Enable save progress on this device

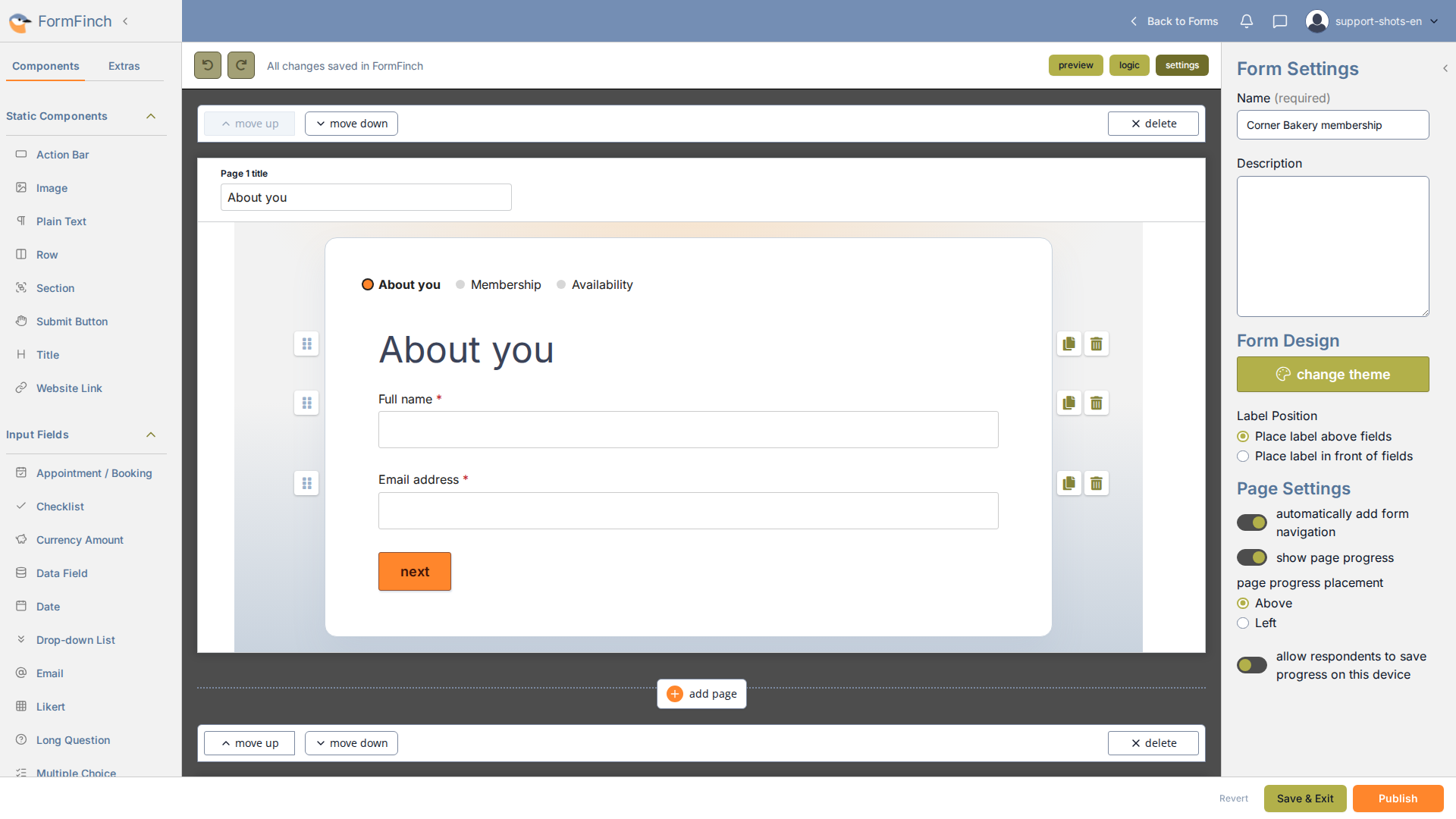tap(1252, 665)
